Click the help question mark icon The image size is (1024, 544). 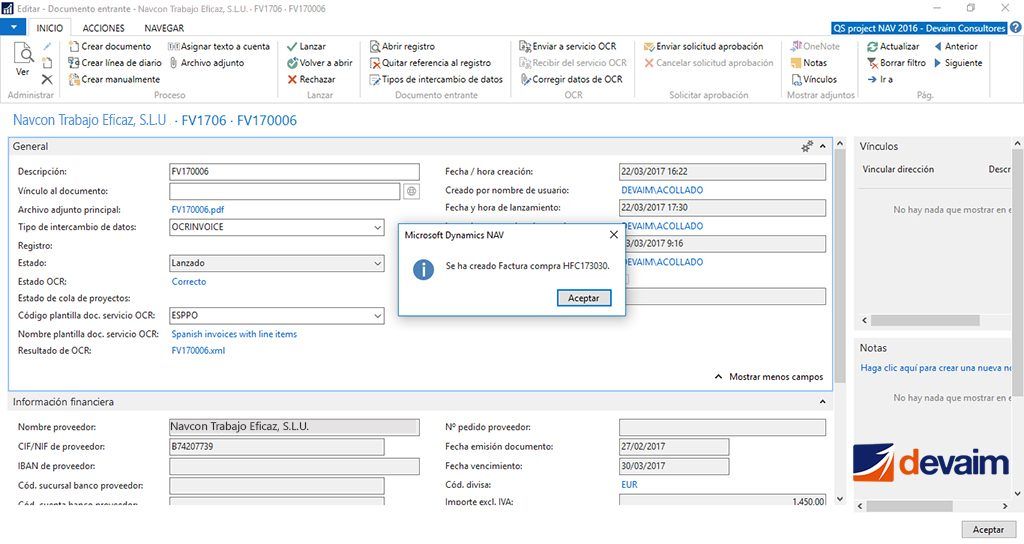click(x=1016, y=27)
